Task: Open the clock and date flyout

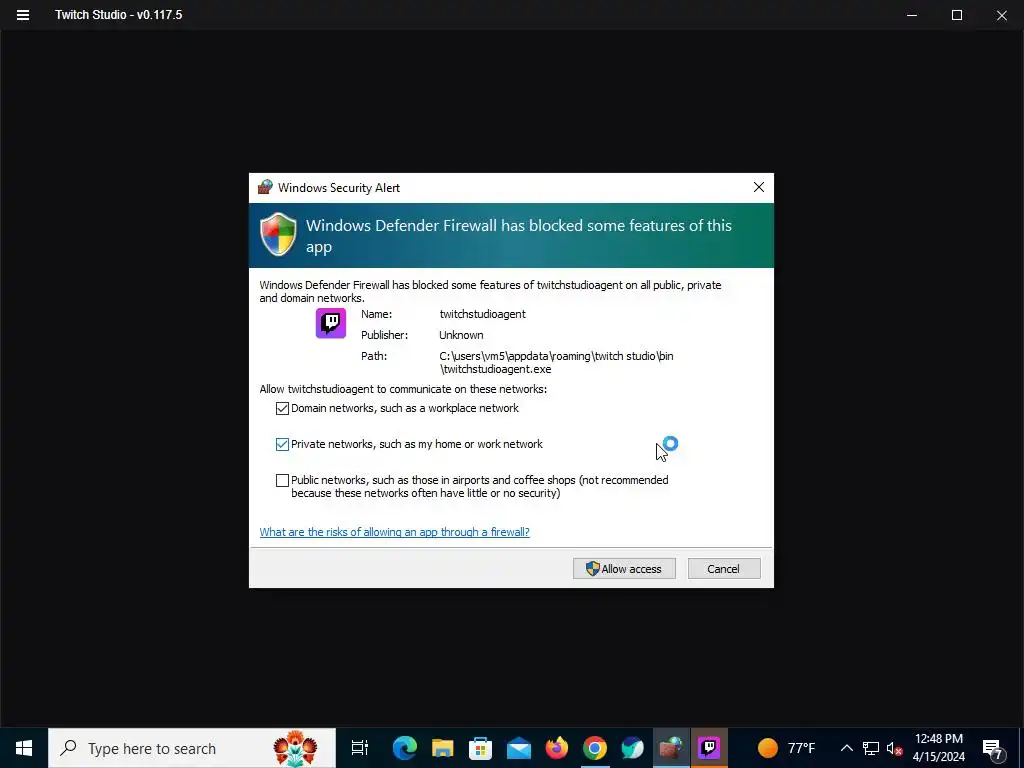Action: click(938, 748)
